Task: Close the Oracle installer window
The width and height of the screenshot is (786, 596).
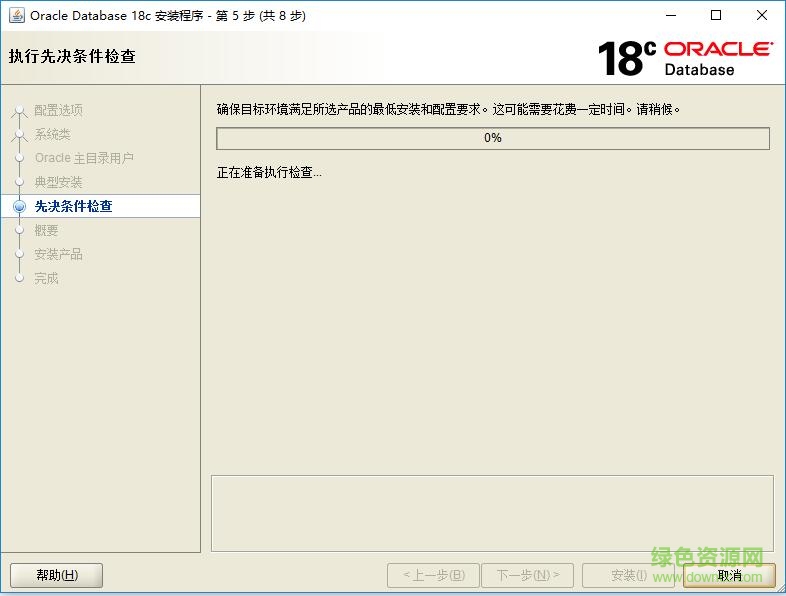Action: coord(761,16)
